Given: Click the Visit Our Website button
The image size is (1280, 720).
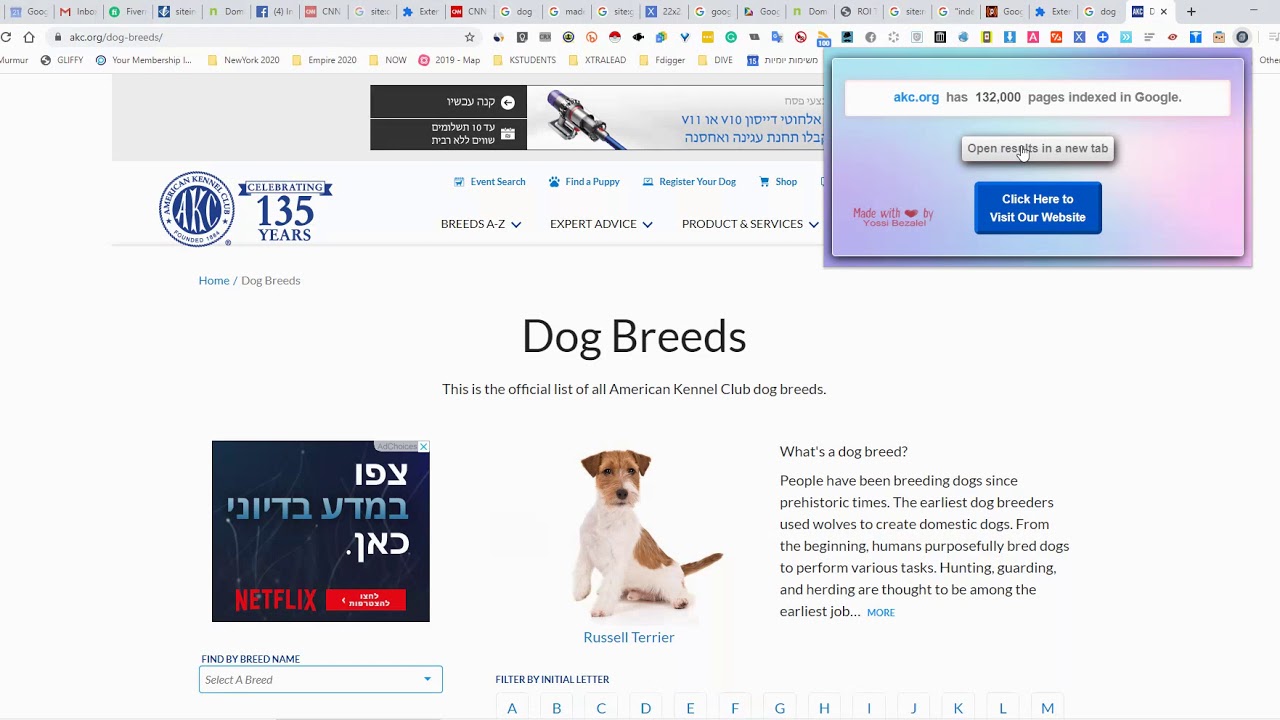Looking at the screenshot, I should click(1038, 208).
